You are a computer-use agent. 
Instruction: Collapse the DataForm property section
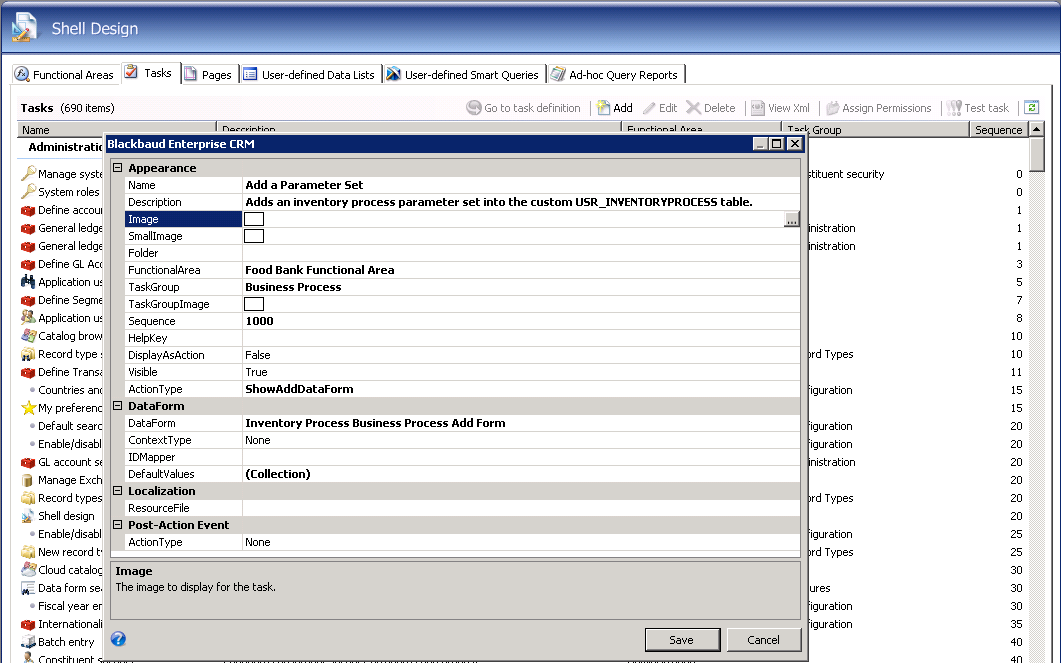(x=117, y=406)
